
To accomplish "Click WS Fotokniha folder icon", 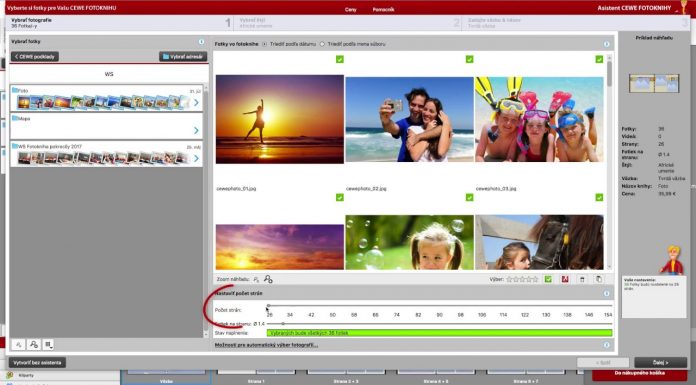I will 15,146.
